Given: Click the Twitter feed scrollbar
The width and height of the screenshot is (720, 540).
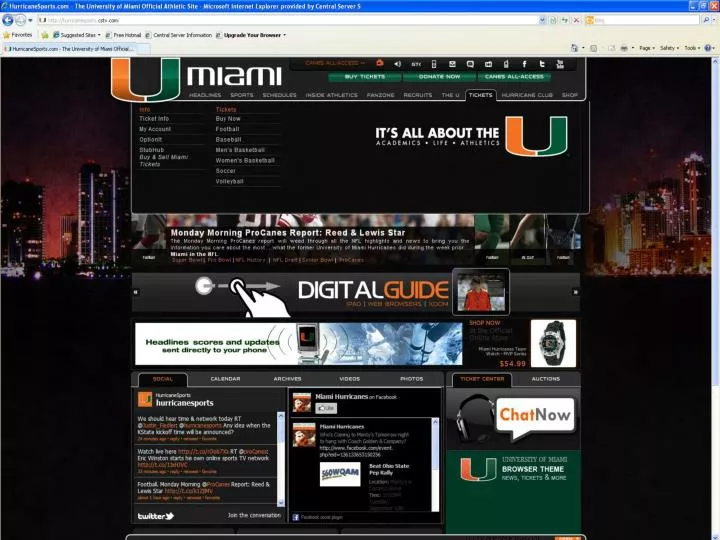Looking at the screenshot, I should coord(281,459).
